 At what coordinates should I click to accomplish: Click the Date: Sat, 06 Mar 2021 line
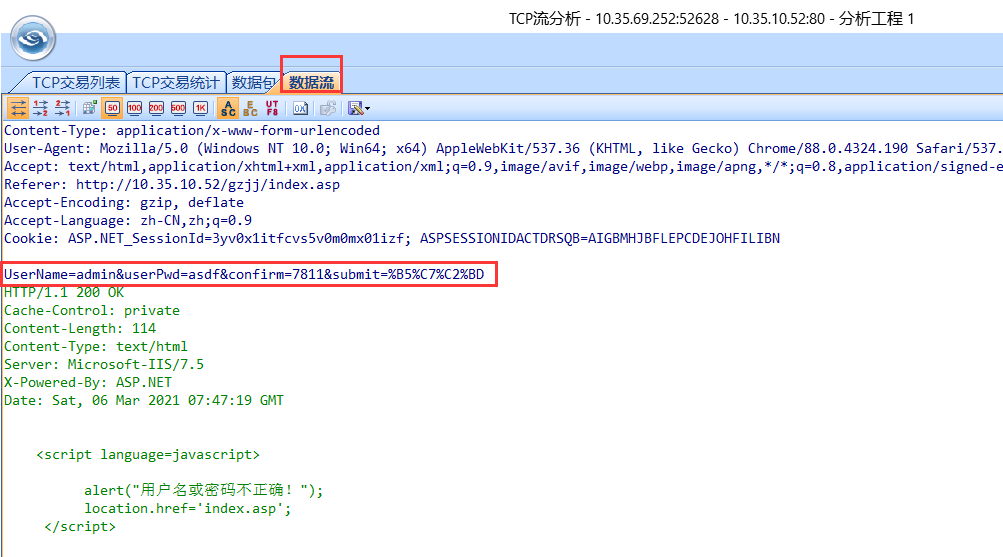[144, 400]
